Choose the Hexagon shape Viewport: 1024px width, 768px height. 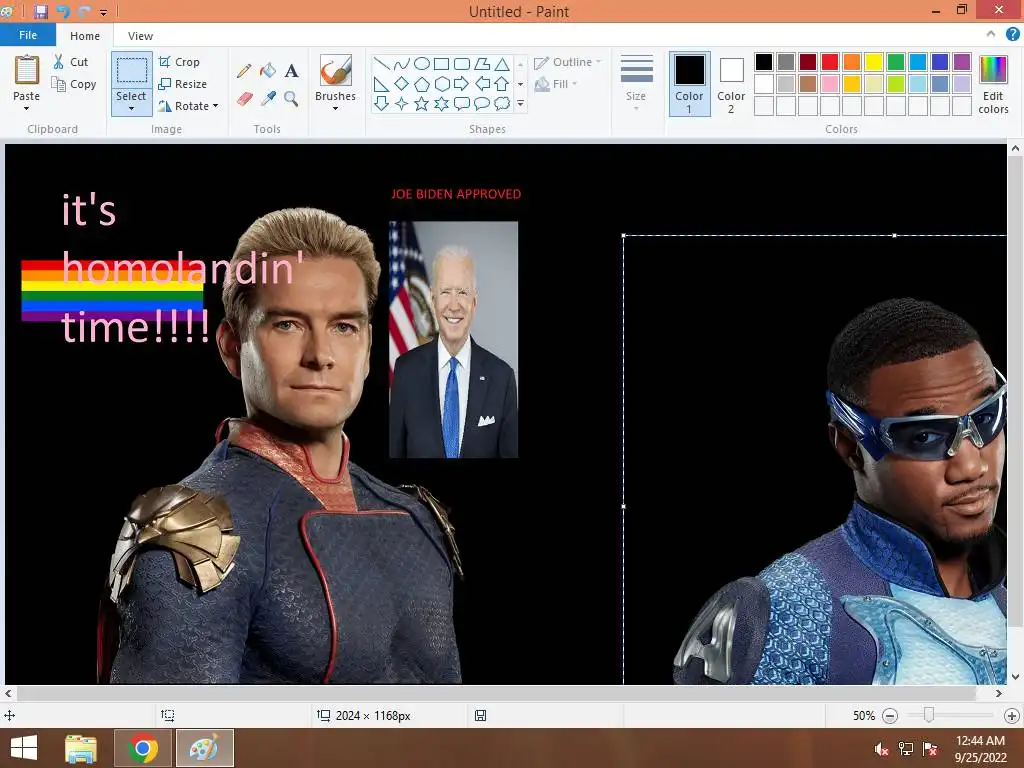pyautogui.click(x=442, y=84)
